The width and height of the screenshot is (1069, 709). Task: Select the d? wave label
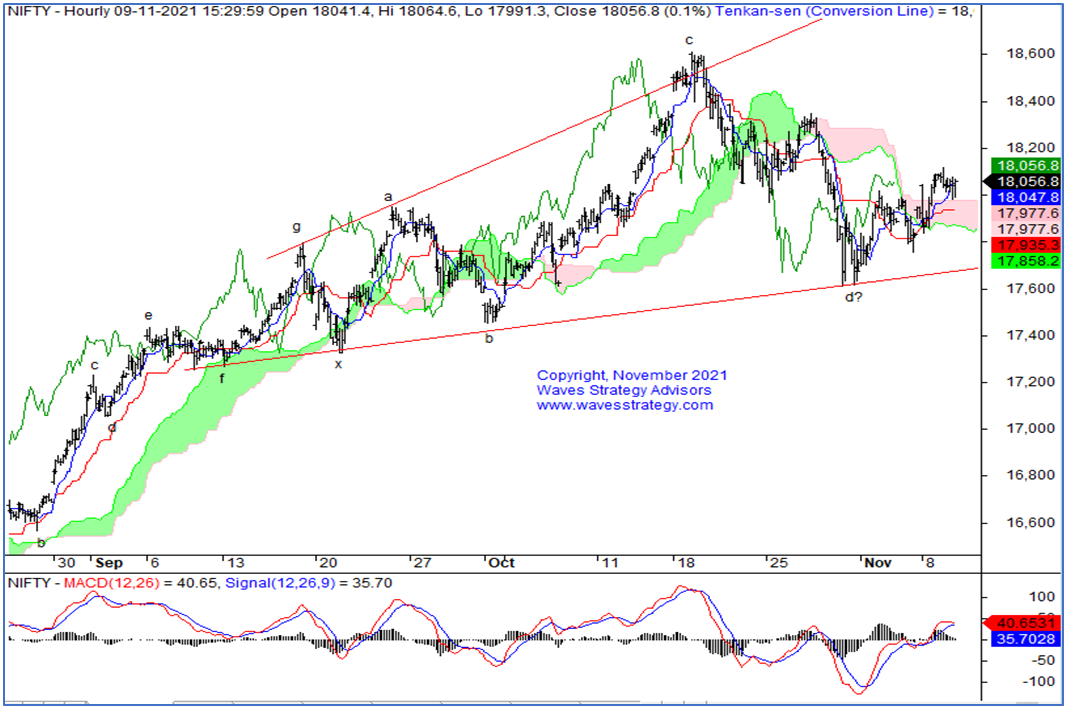[854, 297]
